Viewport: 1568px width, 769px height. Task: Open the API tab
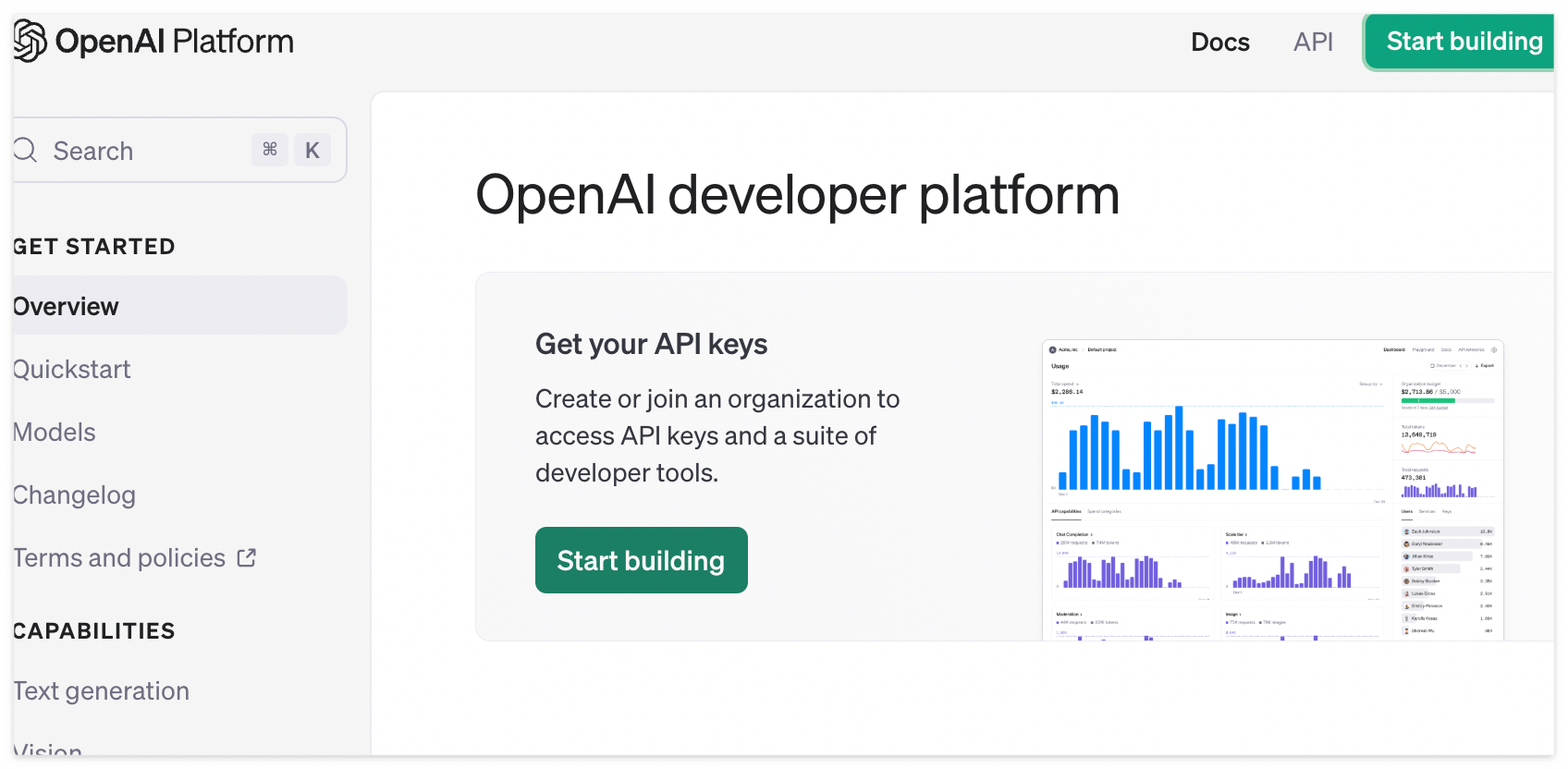pos(1313,42)
